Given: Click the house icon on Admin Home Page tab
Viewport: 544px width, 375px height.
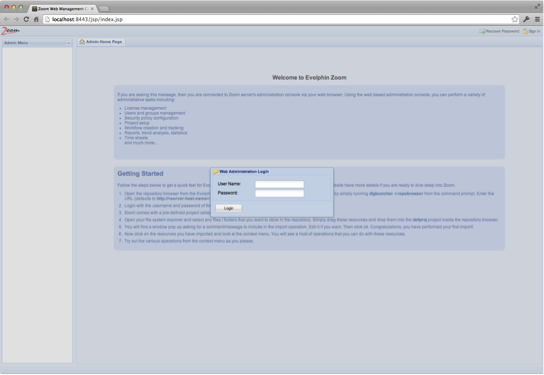Looking at the screenshot, I should point(82,42).
